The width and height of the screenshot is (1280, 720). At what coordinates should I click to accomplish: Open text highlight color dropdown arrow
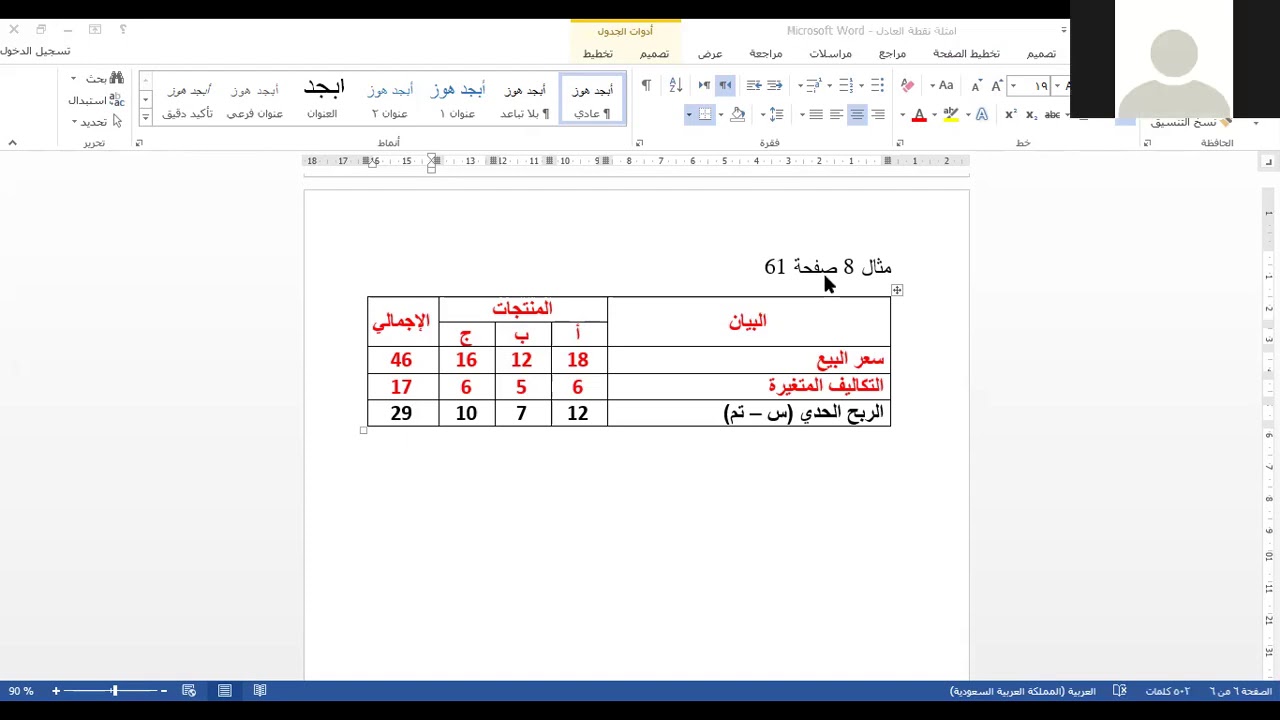tap(934, 115)
